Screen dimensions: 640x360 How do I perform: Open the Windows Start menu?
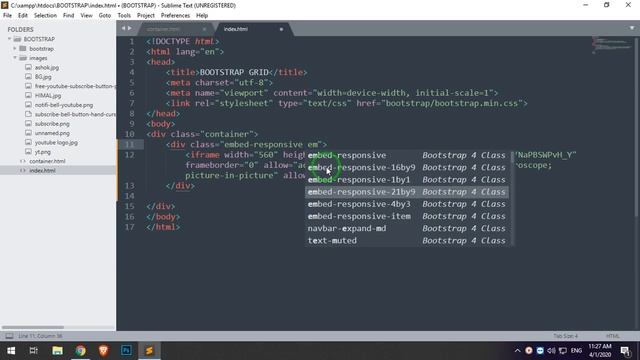(11, 351)
